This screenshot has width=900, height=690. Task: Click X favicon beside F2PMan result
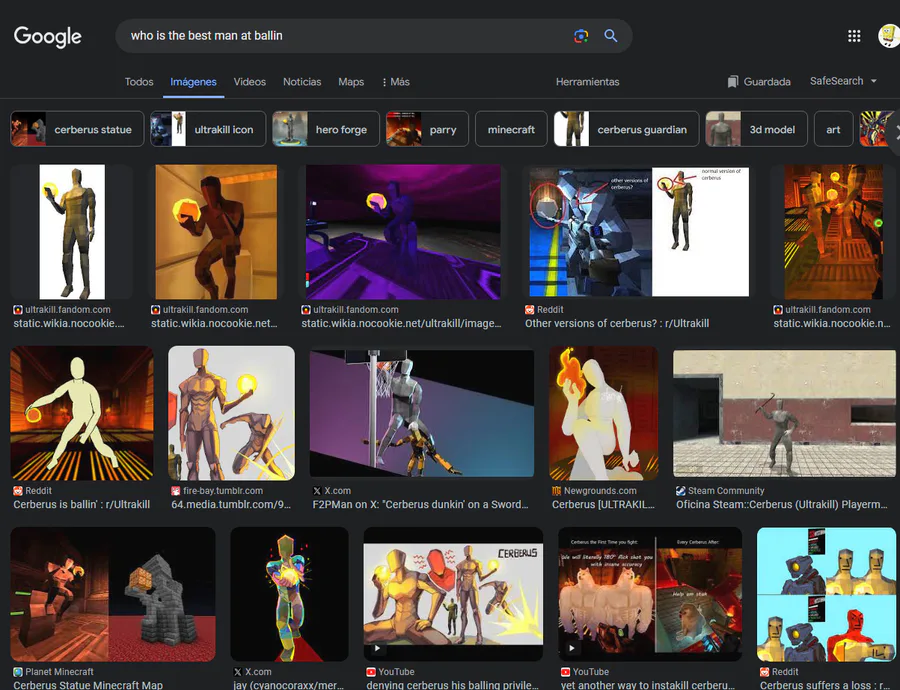tap(317, 491)
